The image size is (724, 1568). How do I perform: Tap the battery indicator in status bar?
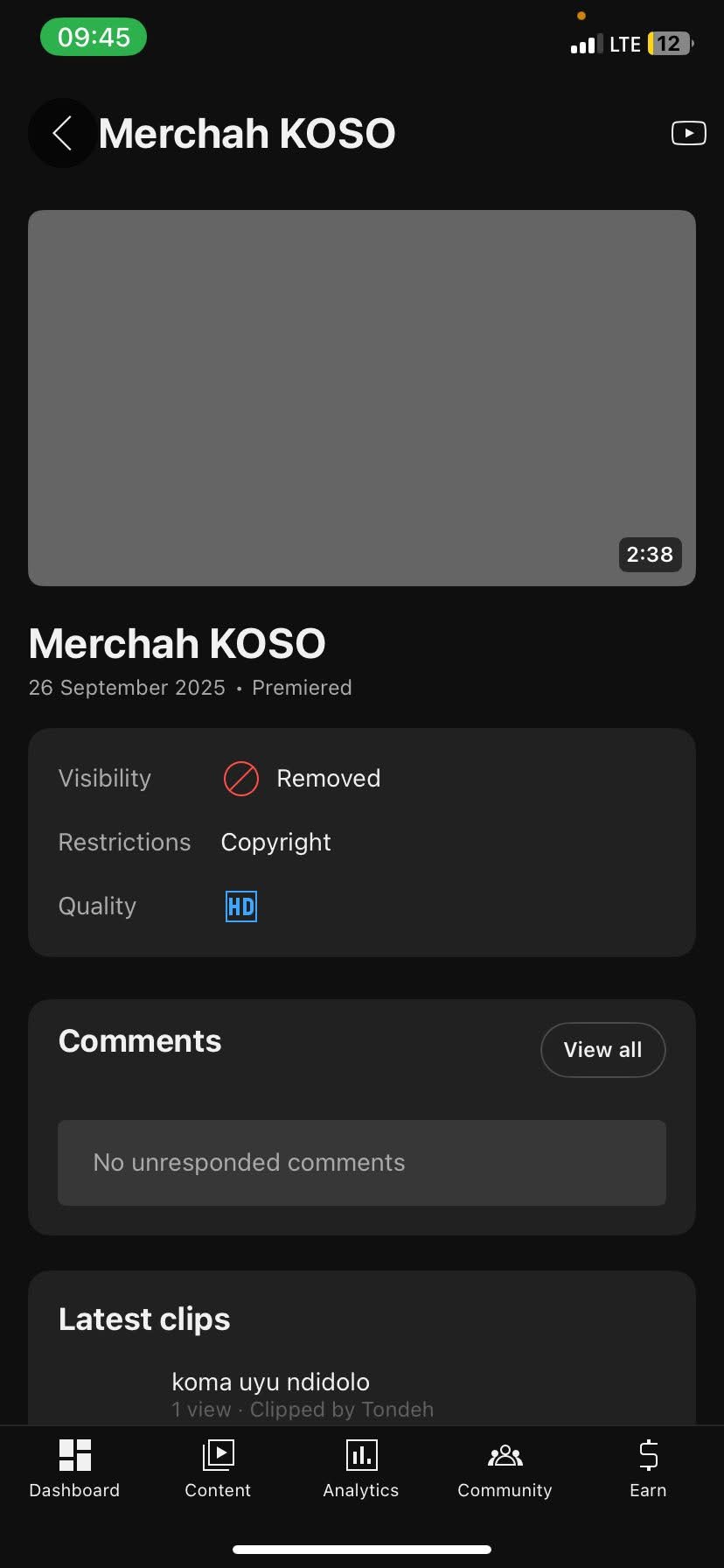pos(669,44)
